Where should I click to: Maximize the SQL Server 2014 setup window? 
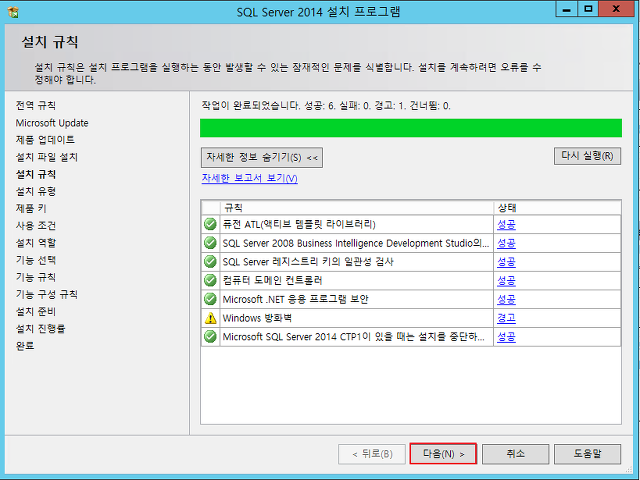tap(588, 9)
